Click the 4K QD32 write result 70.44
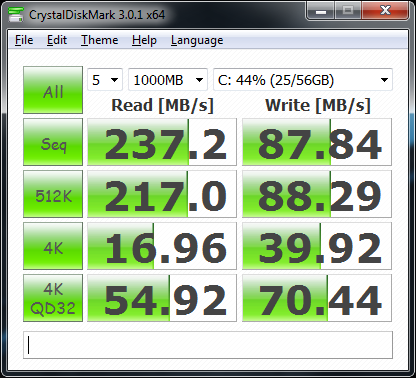Image resolution: width=416 pixels, height=378 pixels. [x=317, y=298]
